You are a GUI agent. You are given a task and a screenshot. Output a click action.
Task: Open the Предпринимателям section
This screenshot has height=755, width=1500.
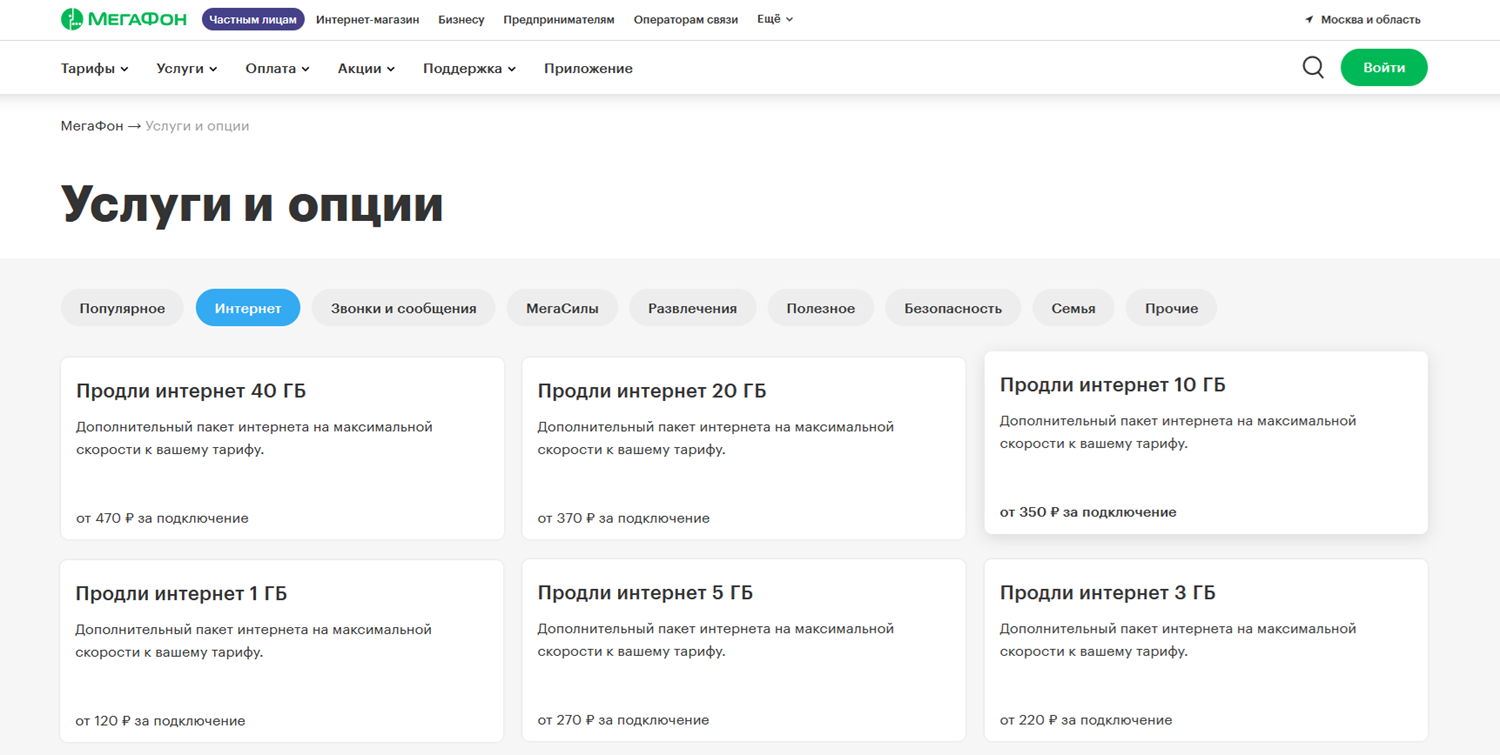[x=559, y=19]
